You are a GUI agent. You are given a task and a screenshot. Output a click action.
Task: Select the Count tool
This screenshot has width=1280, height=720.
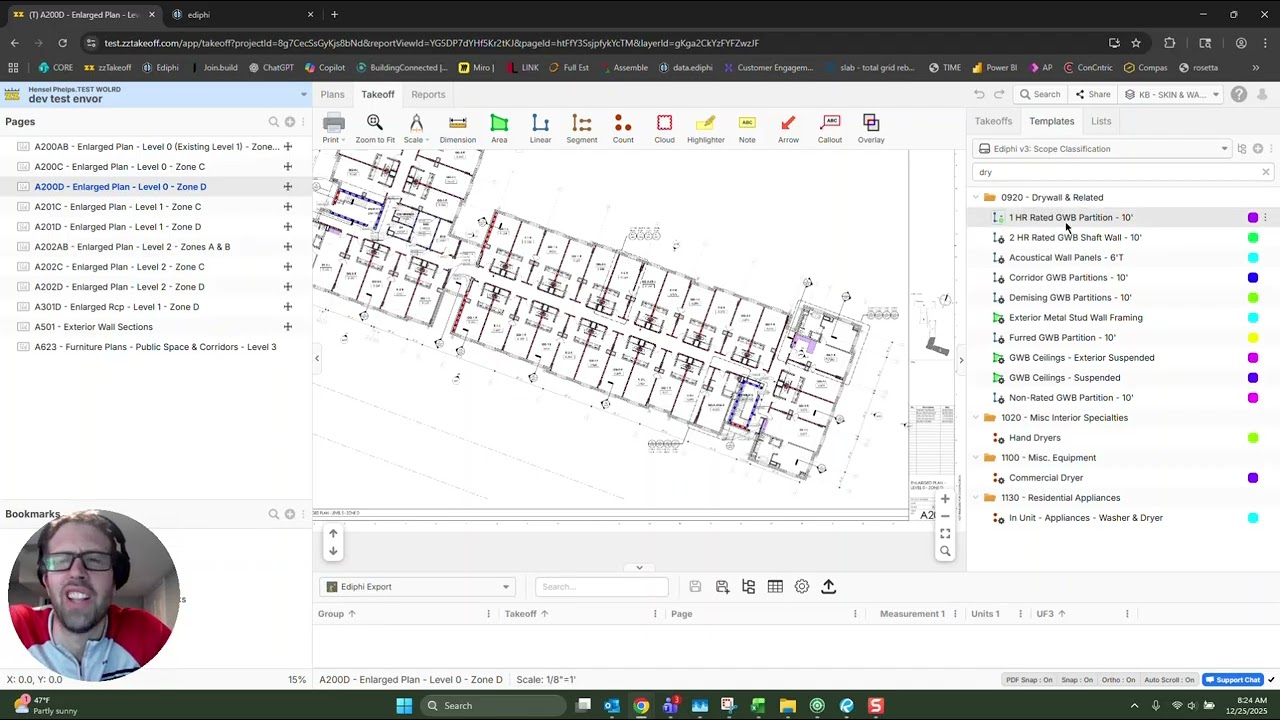tap(623, 128)
